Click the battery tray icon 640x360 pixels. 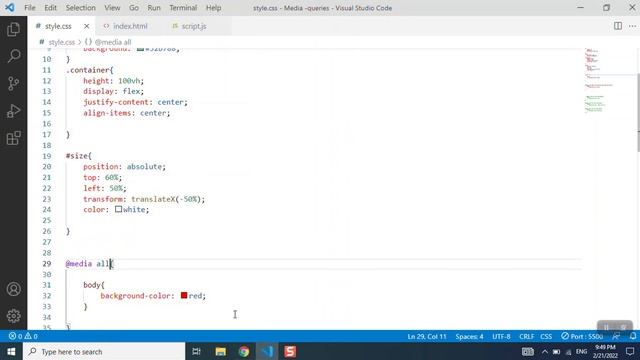point(556,351)
